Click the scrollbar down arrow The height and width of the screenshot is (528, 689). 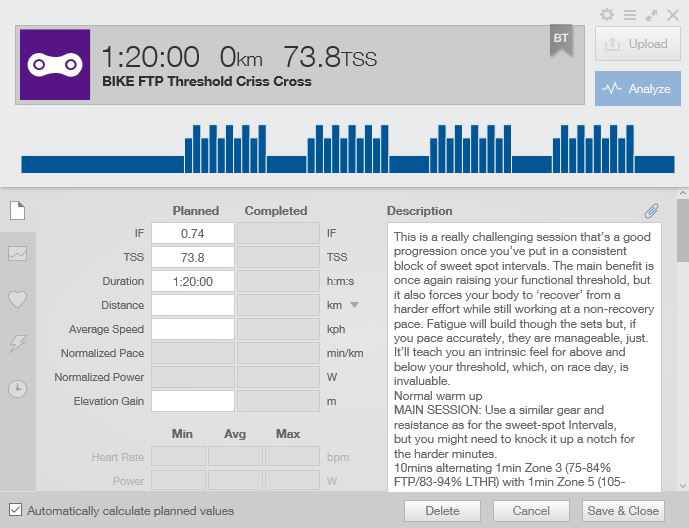point(683,485)
